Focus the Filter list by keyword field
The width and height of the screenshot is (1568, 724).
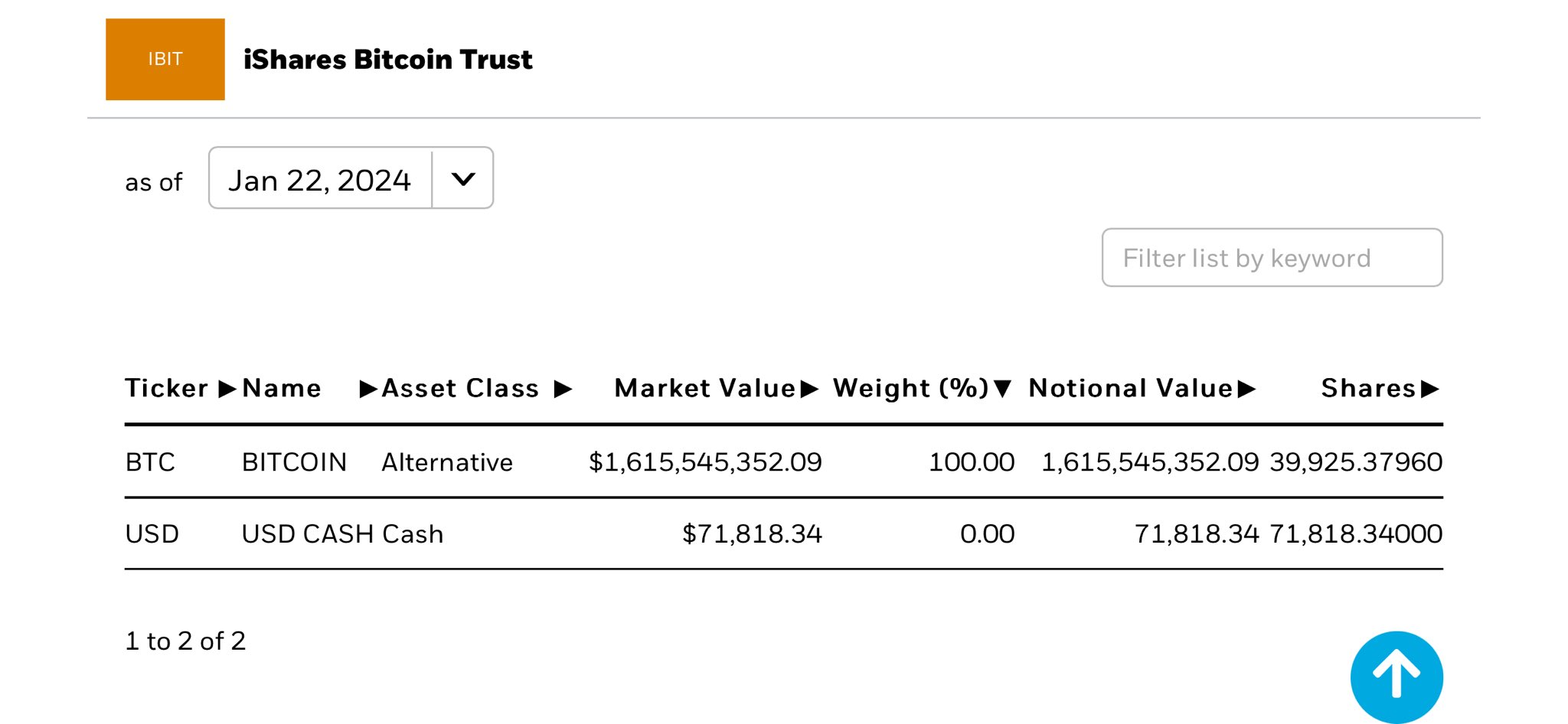point(1272,258)
